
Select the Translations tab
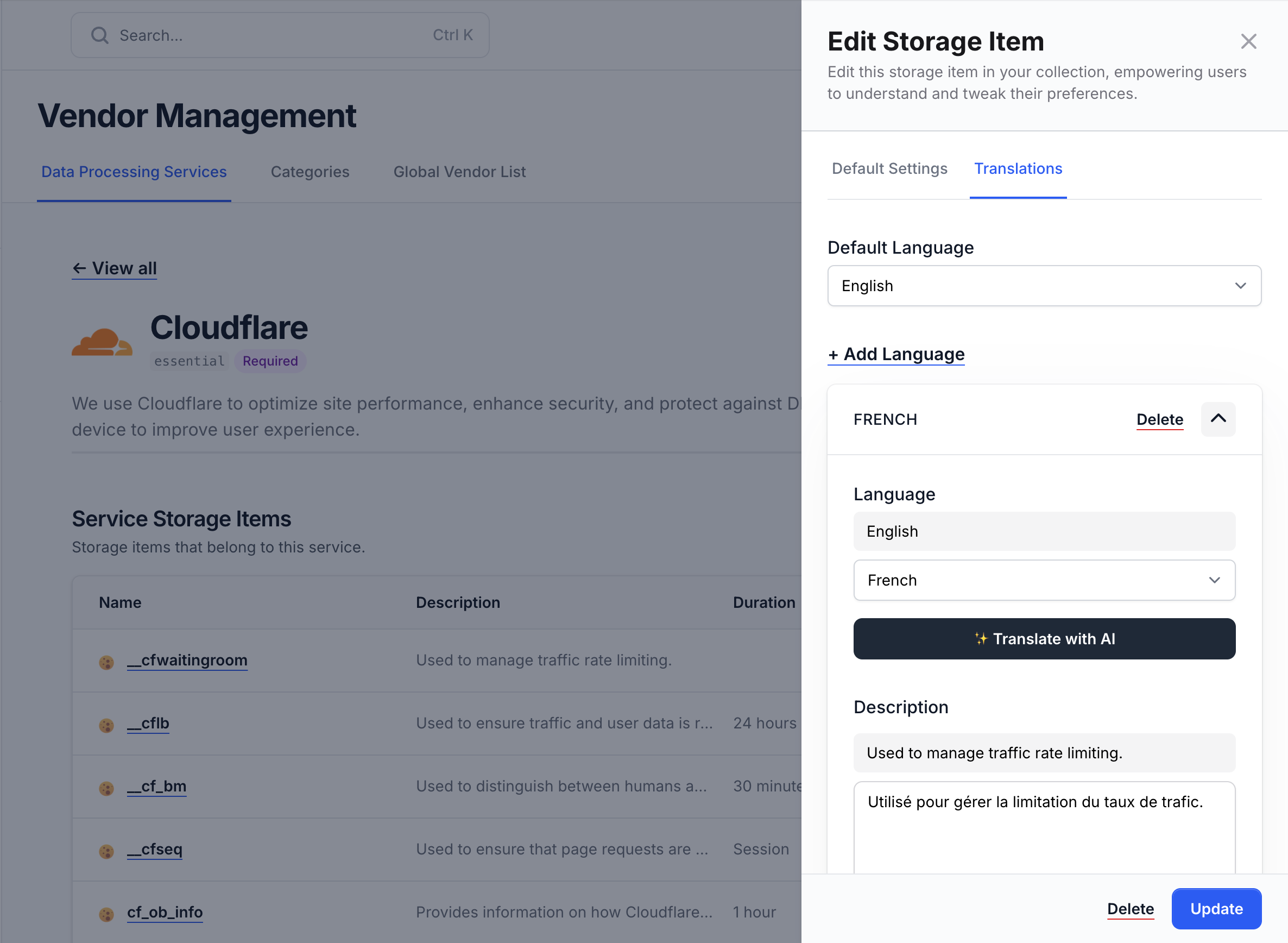[1018, 168]
